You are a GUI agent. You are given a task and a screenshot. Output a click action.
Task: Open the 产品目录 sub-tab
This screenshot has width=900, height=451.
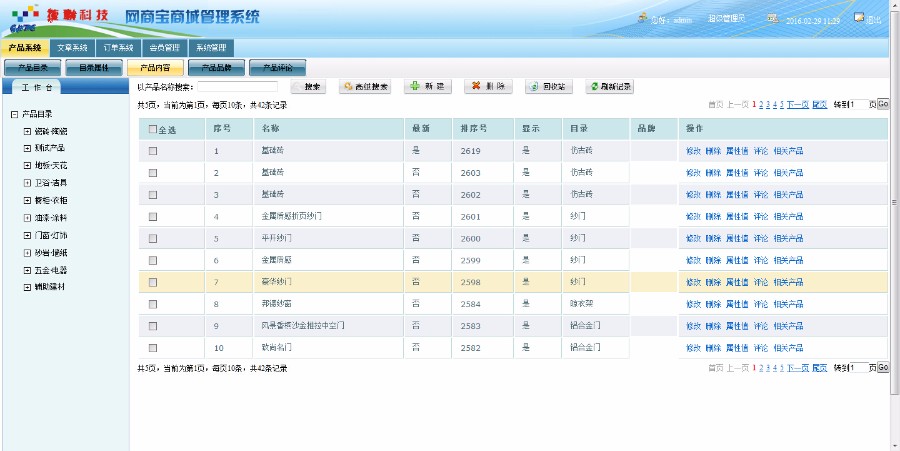[x=33, y=68]
